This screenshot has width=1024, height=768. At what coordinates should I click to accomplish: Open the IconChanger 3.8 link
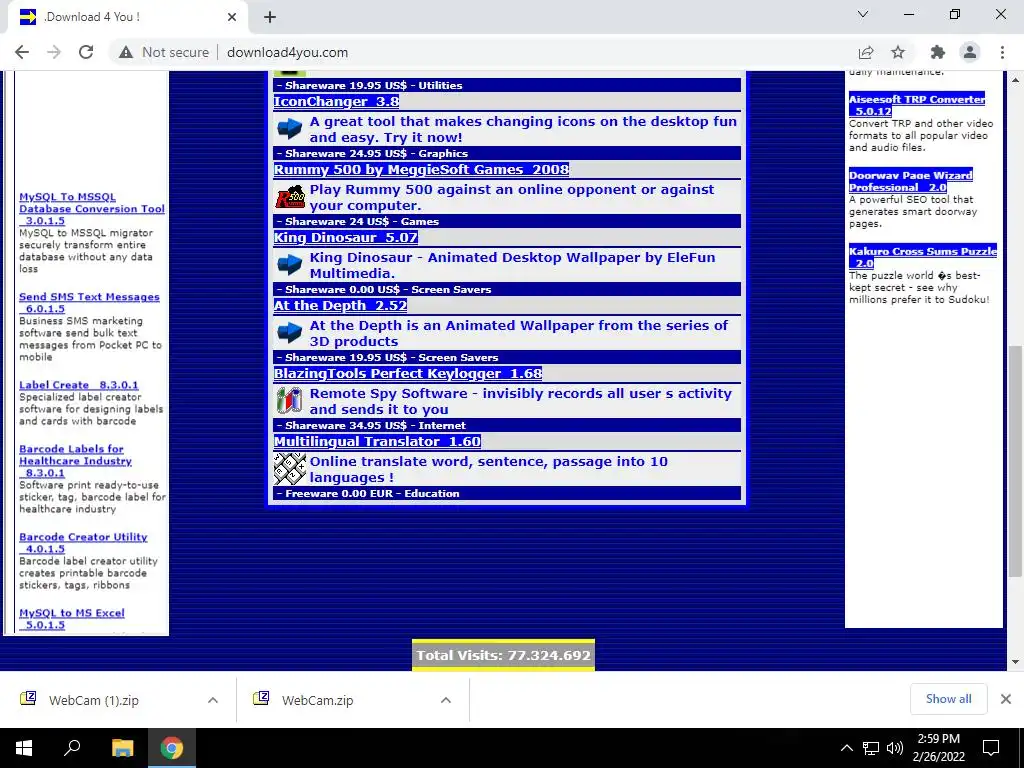point(336,102)
